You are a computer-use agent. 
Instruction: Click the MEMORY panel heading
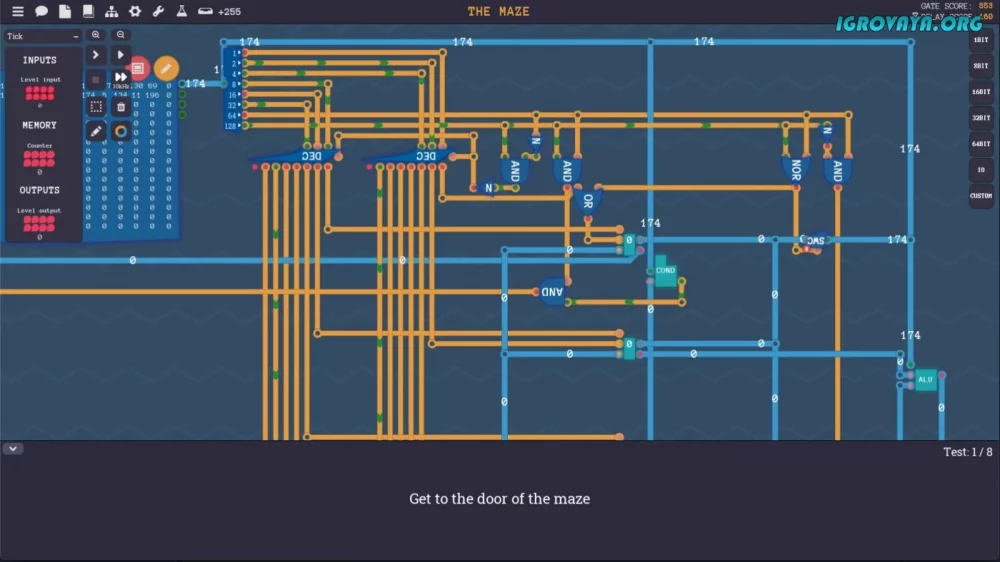click(x=40, y=125)
